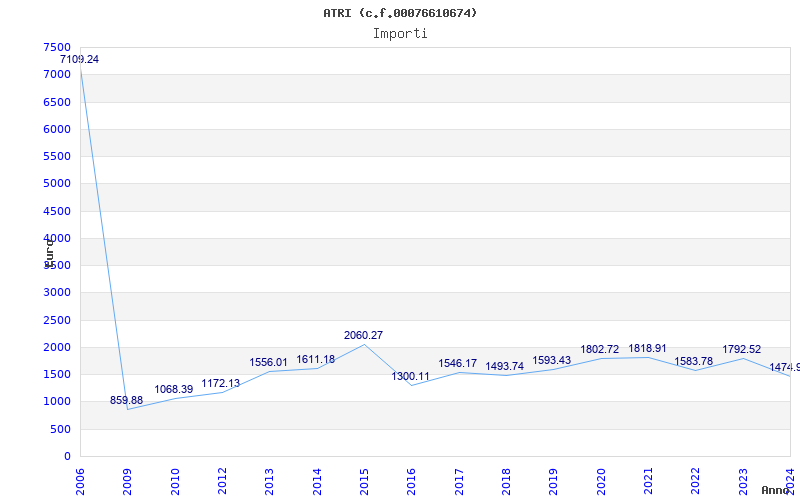Click the 1556.01 data label
This screenshot has height=500, width=800.
(268, 363)
